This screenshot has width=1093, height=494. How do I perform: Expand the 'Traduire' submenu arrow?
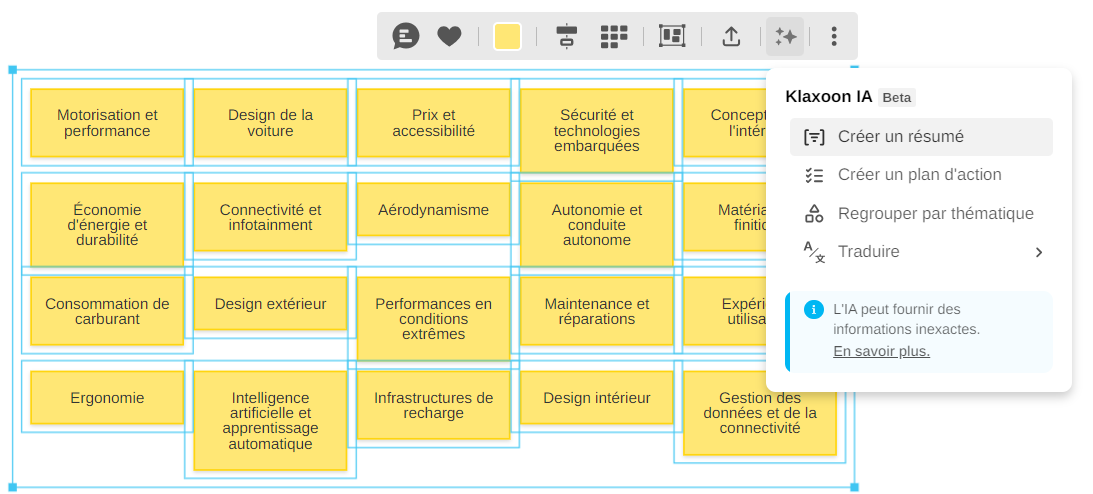click(x=1038, y=252)
